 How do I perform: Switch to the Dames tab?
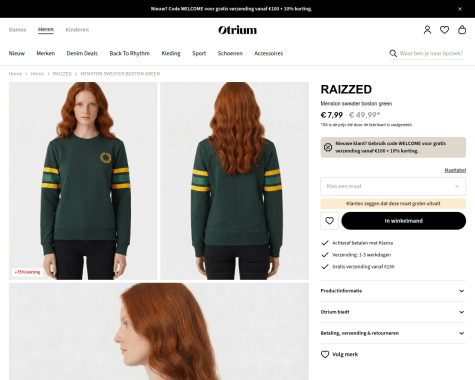(17, 30)
